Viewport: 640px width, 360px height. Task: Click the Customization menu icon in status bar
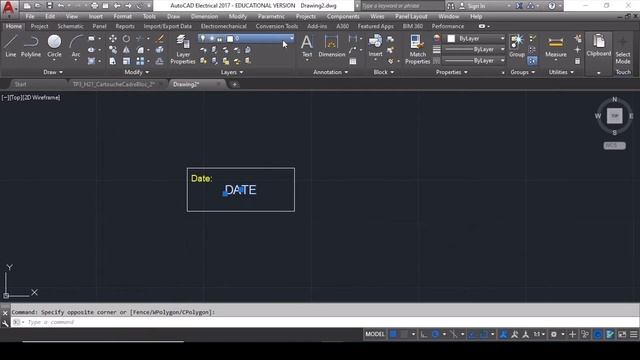[x=634, y=334]
